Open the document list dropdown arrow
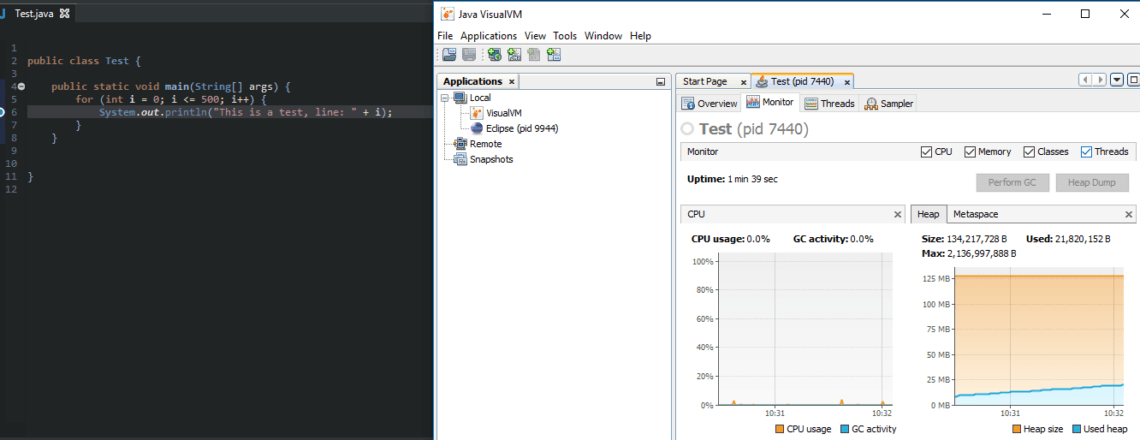Viewport: 1140px width, 440px height. [x=1117, y=80]
